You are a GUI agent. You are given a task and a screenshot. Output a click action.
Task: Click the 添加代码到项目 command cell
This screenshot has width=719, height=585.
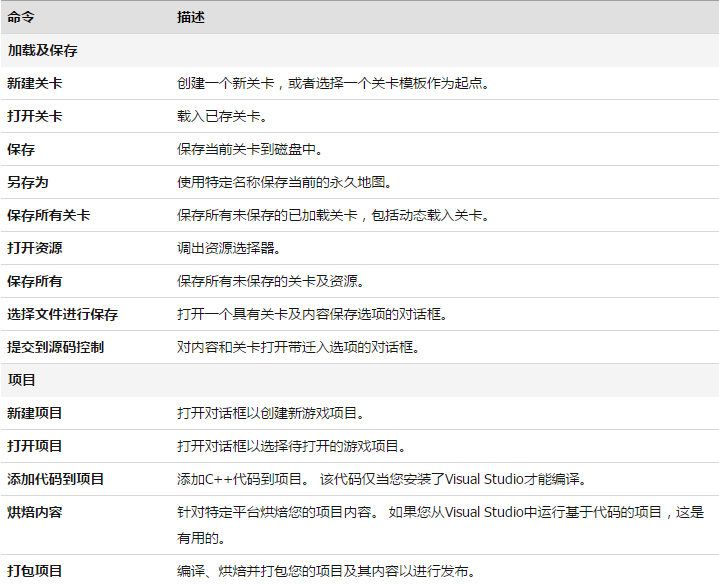pos(55,480)
